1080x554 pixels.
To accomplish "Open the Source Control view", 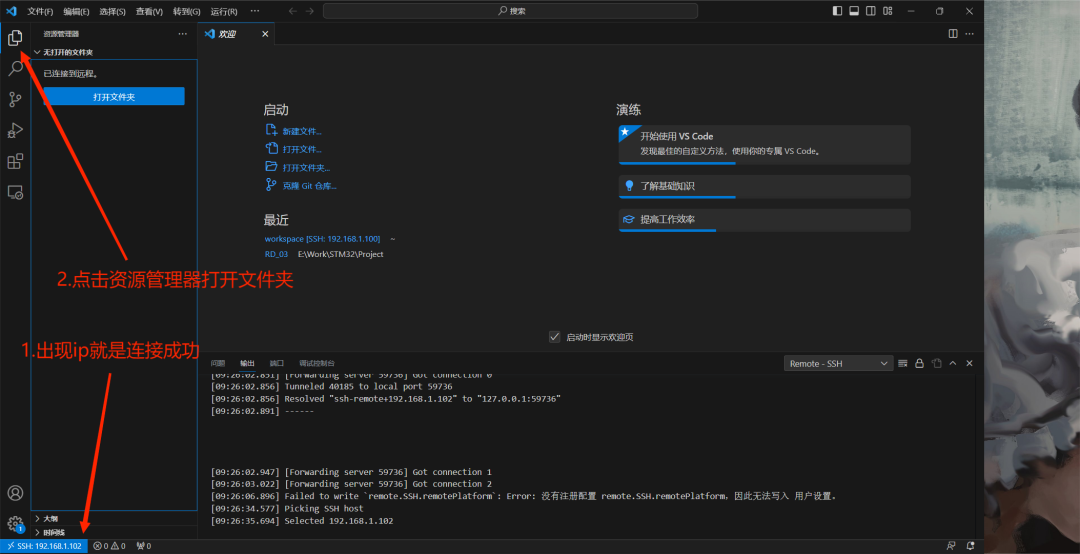I will 15,100.
